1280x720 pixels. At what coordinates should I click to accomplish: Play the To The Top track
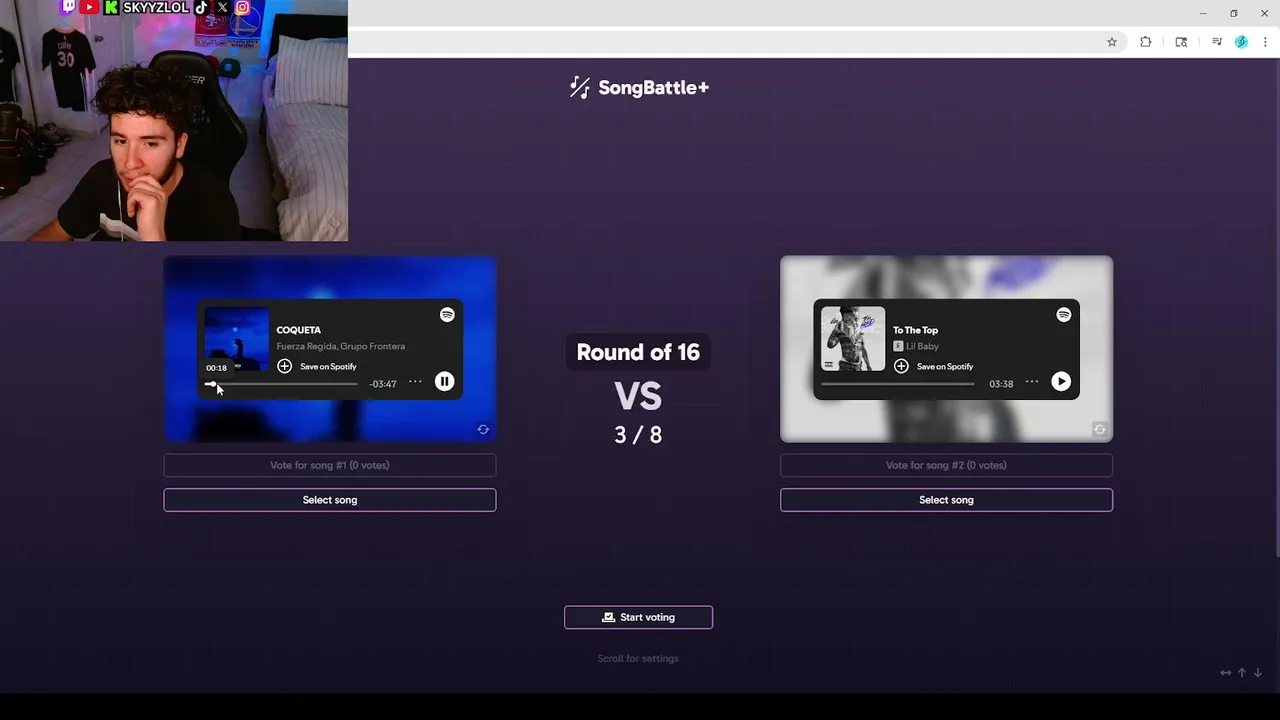[1061, 382]
